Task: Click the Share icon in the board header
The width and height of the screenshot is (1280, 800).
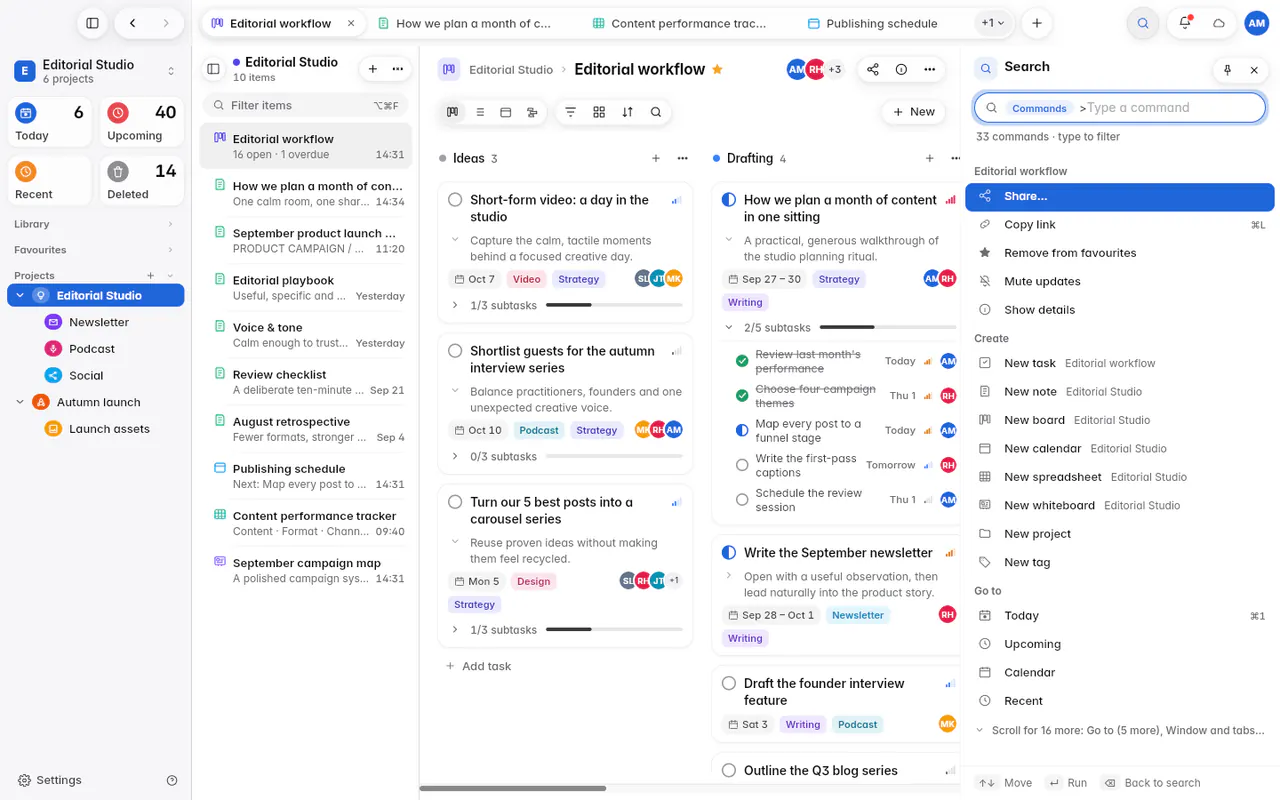Action: pos(873,69)
